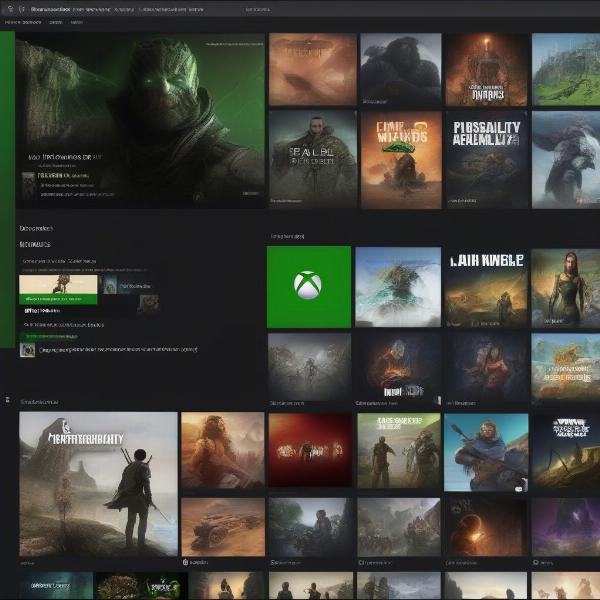This screenshot has height=600, width=600.
Task: Select the woman in green dress tile
Action: 566,288
